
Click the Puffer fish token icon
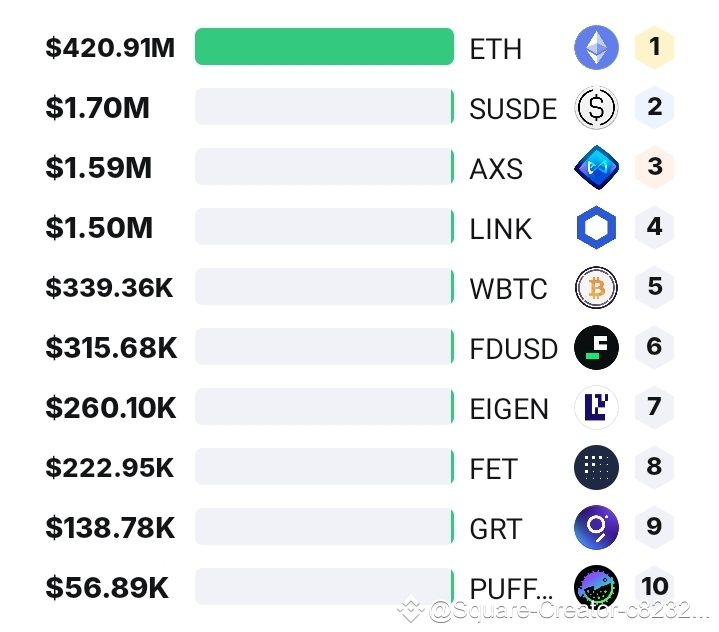pyautogui.click(x=596, y=588)
